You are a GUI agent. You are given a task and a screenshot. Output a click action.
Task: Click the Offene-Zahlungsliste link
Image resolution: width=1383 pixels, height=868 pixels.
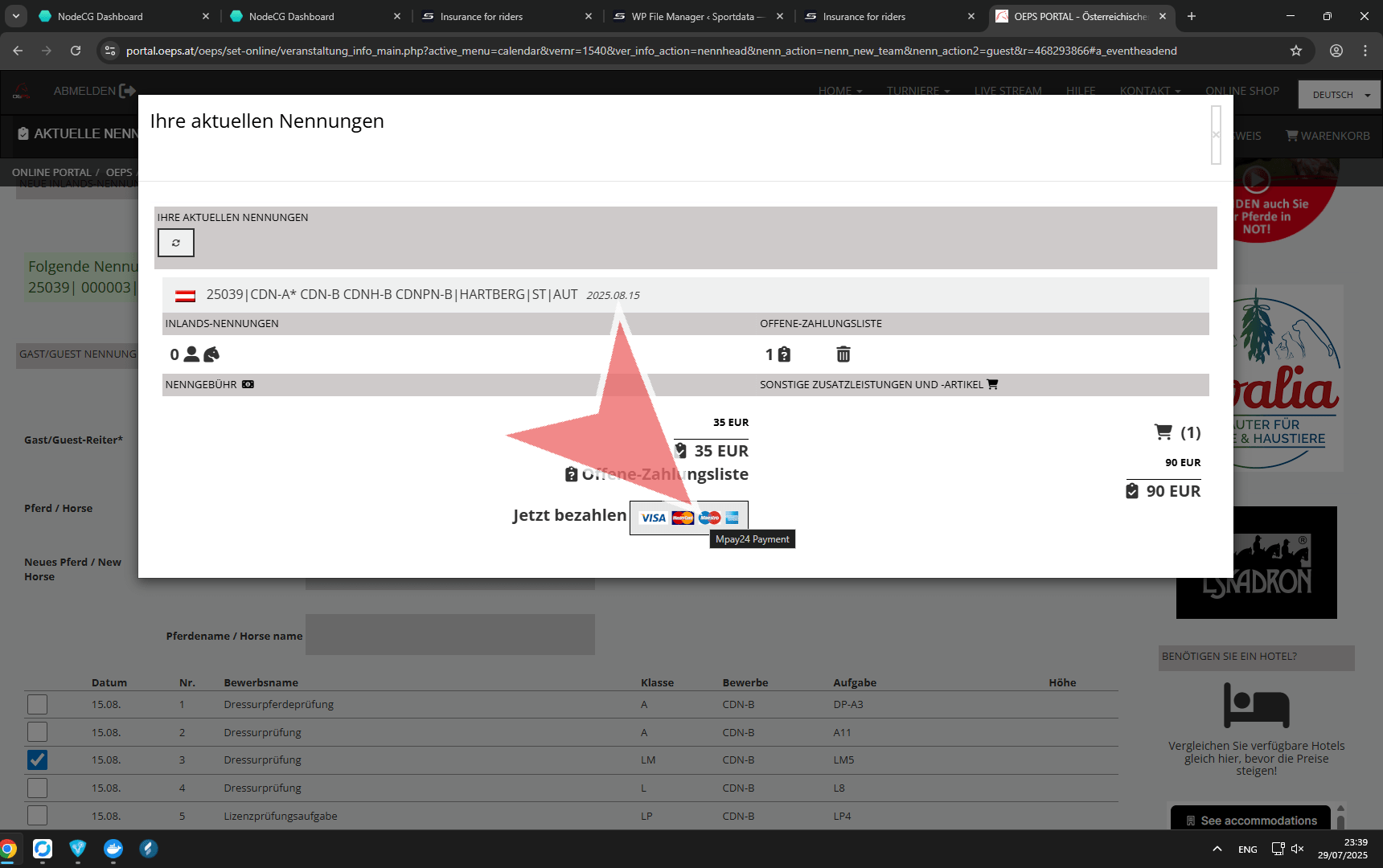(657, 474)
